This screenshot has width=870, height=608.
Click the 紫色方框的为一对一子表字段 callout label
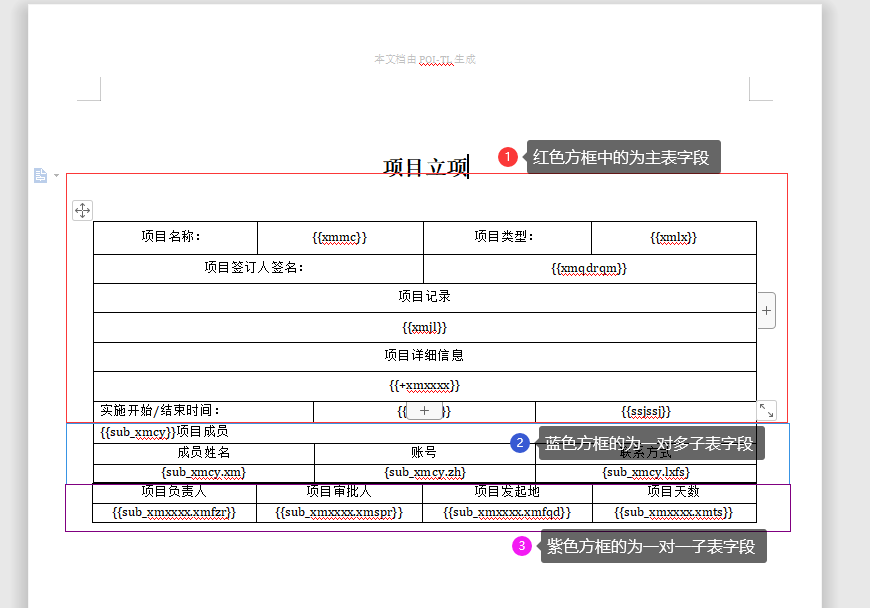pyautogui.click(x=652, y=546)
